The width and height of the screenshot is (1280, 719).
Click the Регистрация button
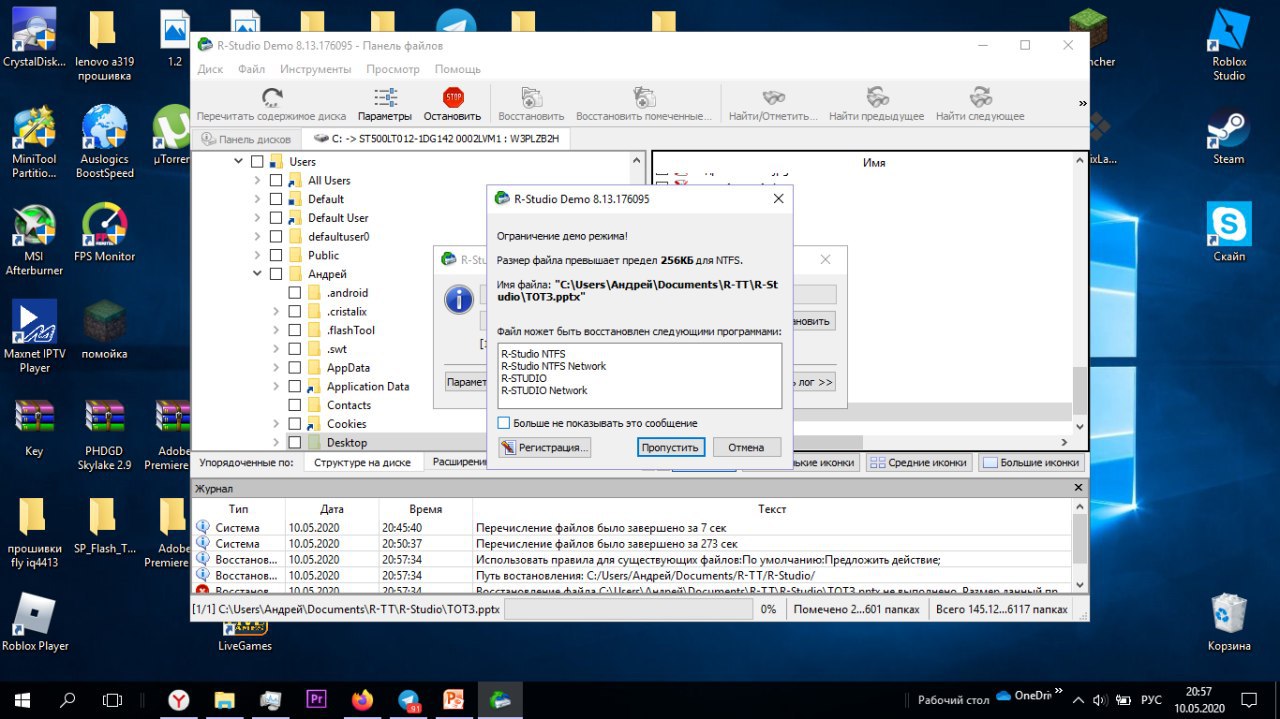point(545,447)
